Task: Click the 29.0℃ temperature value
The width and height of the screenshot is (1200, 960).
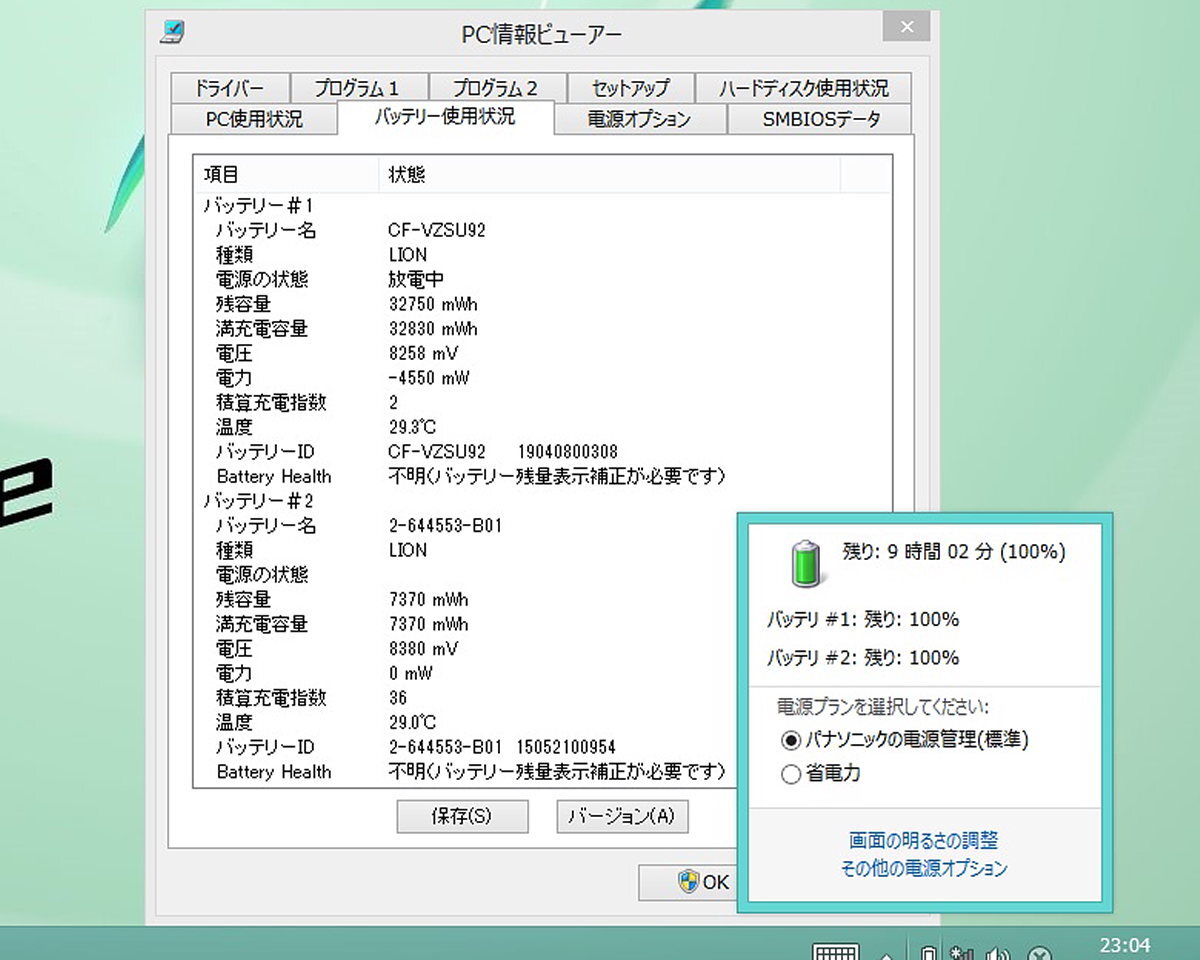Action: coord(412,723)
